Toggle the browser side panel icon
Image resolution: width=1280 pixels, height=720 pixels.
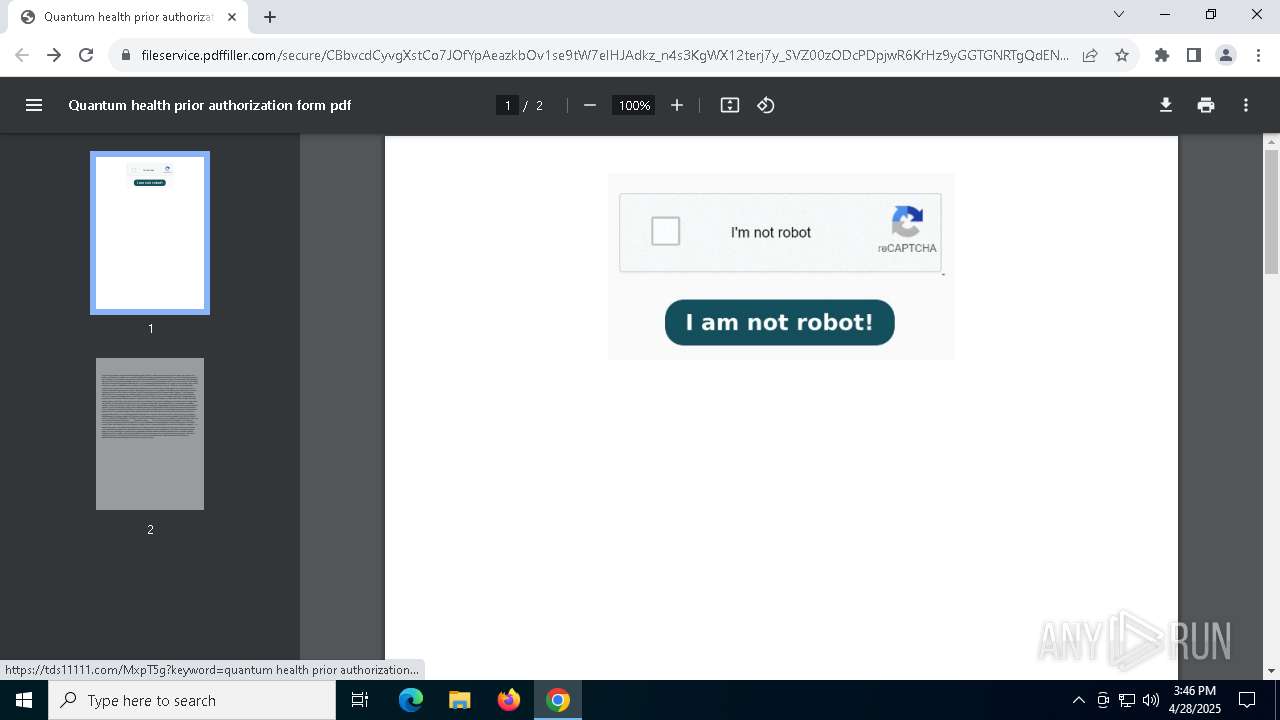coord(1194,55)
